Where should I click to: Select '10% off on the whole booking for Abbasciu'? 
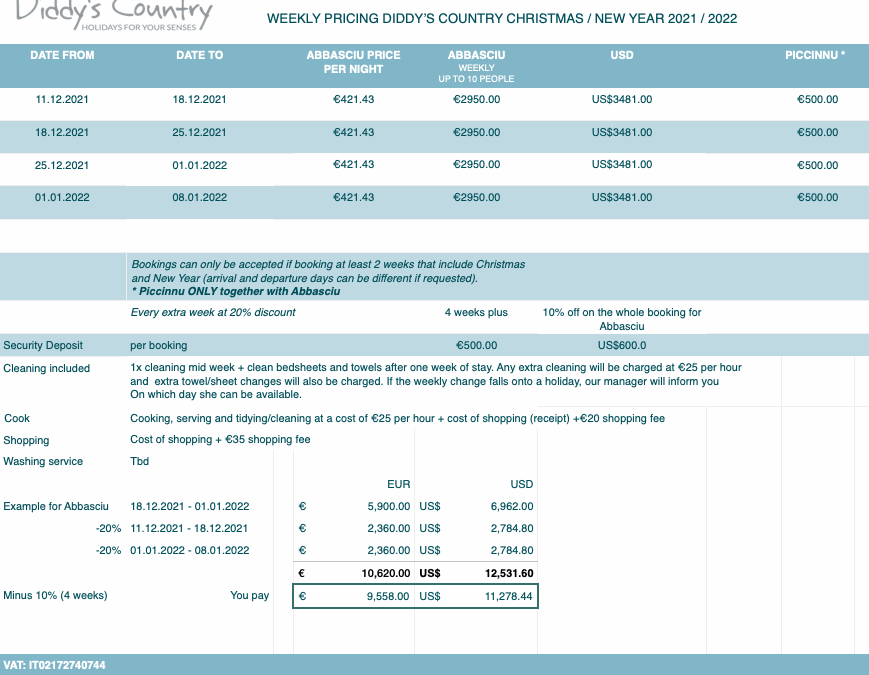622,319
